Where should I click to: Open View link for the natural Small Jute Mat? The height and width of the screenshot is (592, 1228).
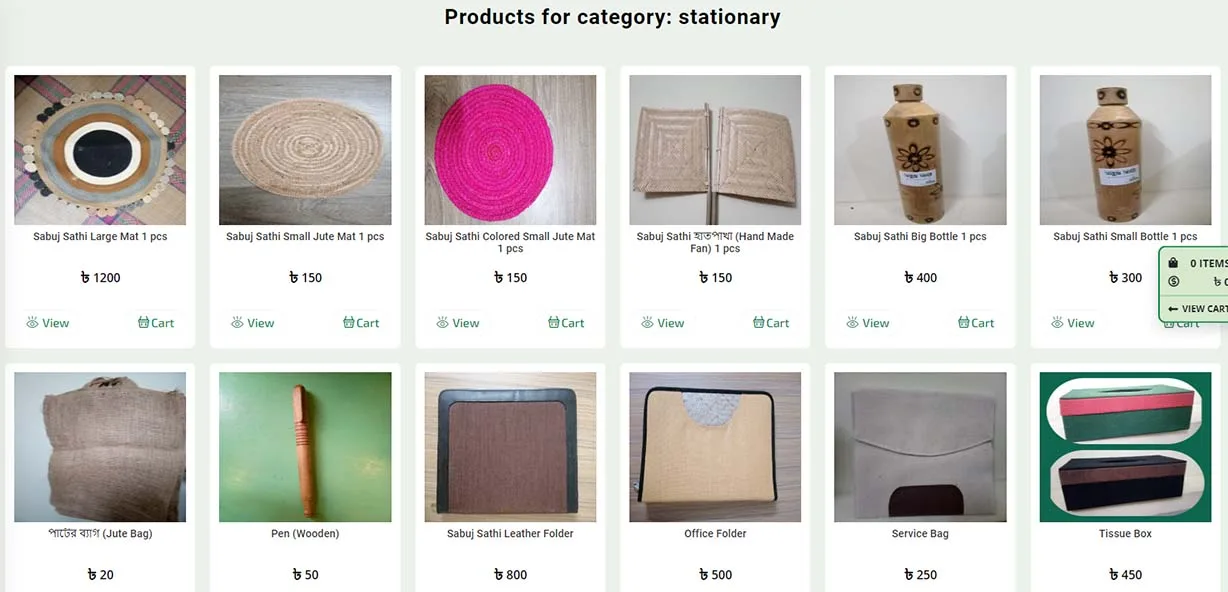[x=252, y=322]
